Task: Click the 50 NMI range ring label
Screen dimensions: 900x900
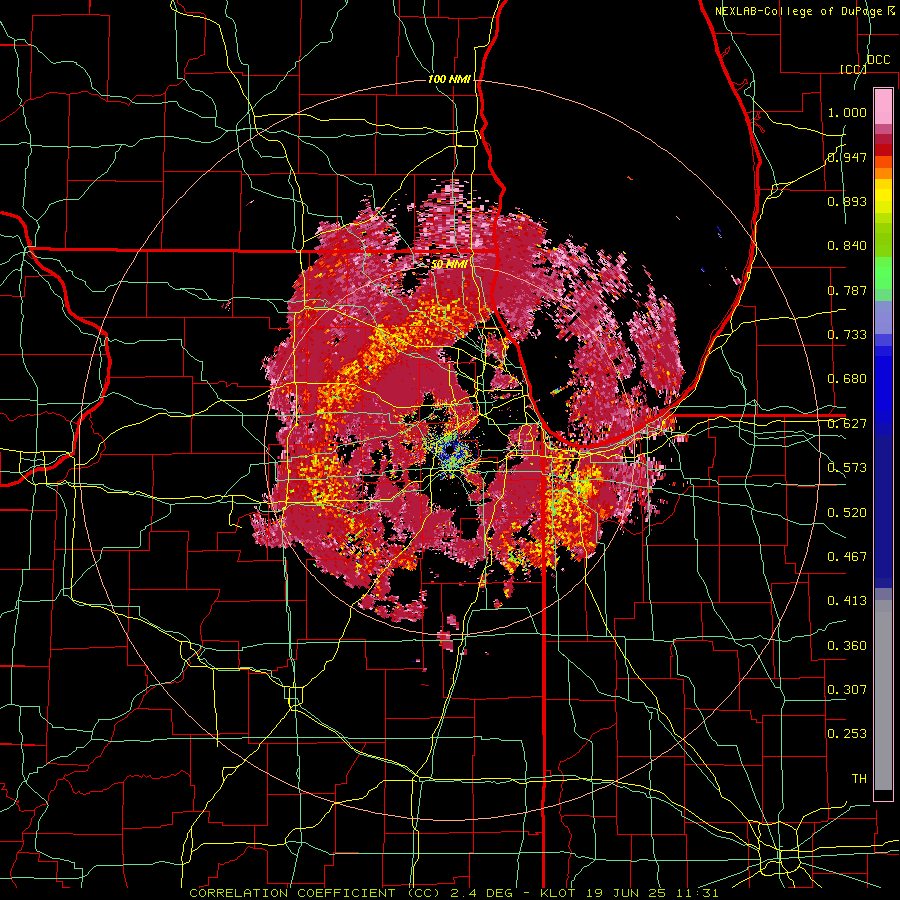Action: click(x=449, y=265)
